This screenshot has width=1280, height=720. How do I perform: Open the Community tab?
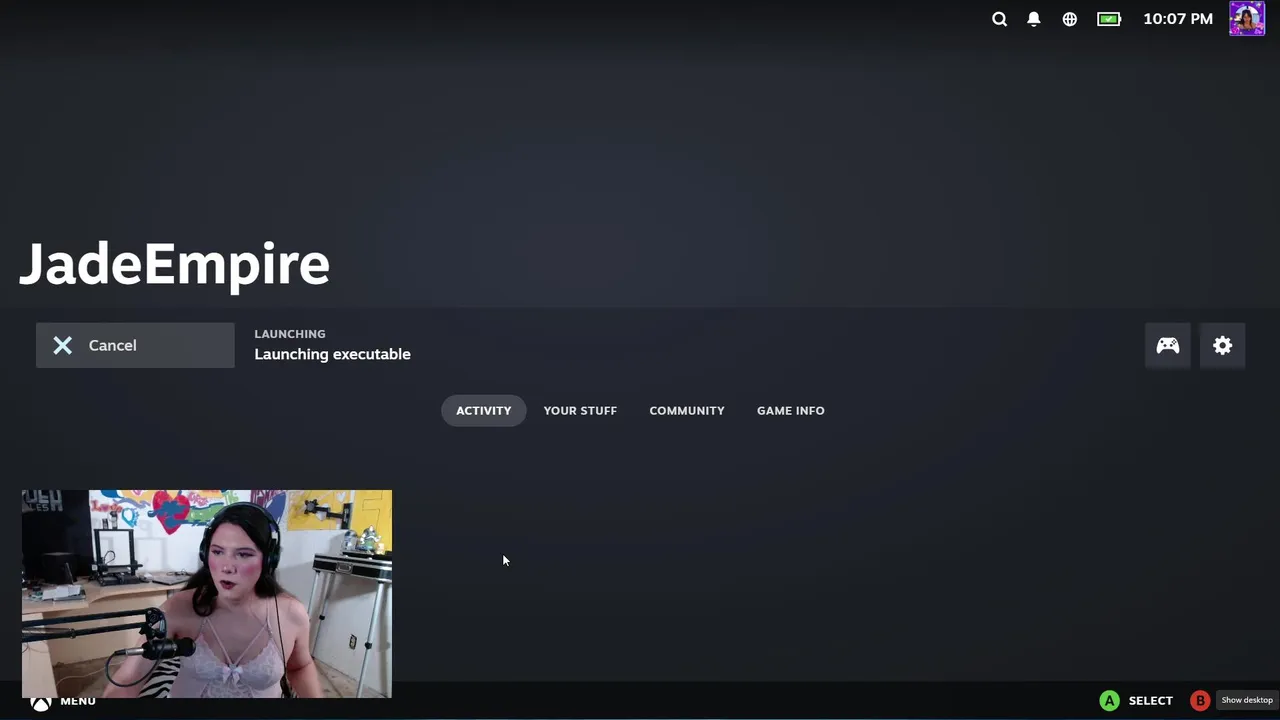[x=687, y=410]
